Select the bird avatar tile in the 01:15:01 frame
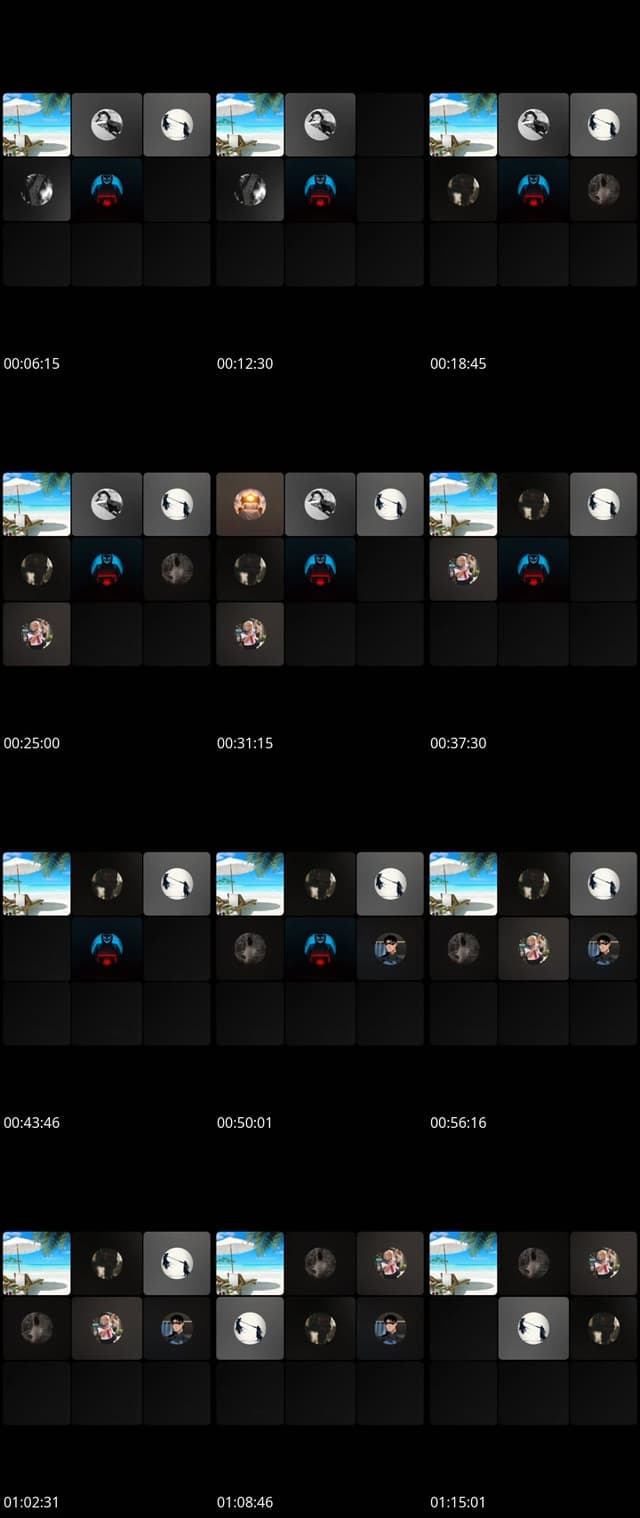The height and width of the screenshot is (1518, 640). pyautogui.click(x=533, y=1328)
